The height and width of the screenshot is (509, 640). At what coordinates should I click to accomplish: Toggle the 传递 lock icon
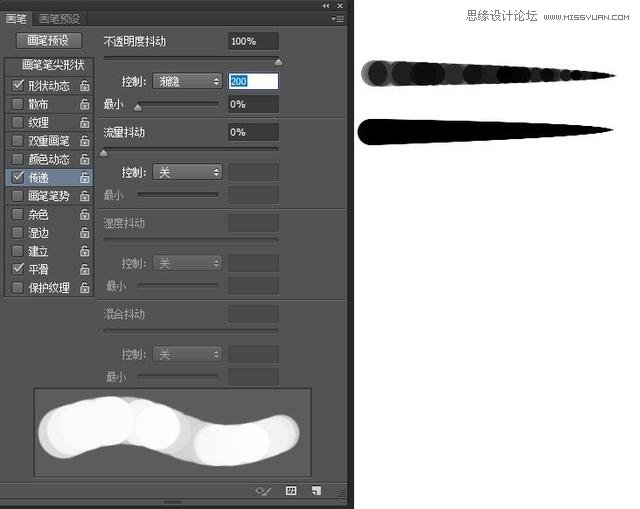point(84,178)
